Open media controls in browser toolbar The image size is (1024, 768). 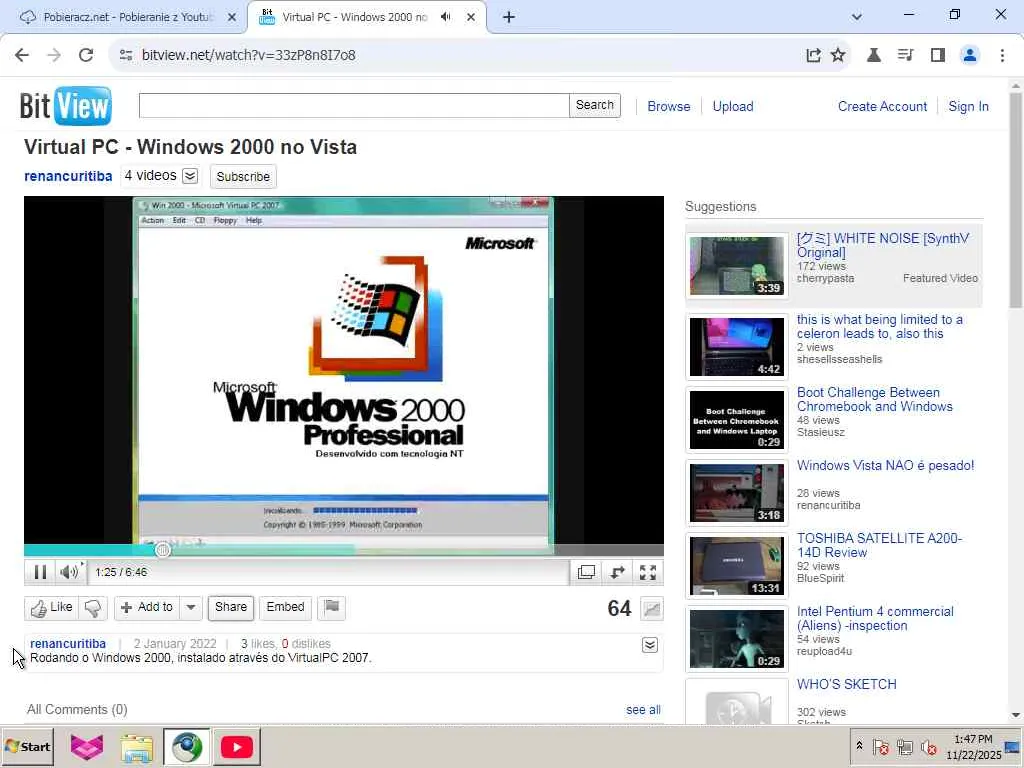905,55
